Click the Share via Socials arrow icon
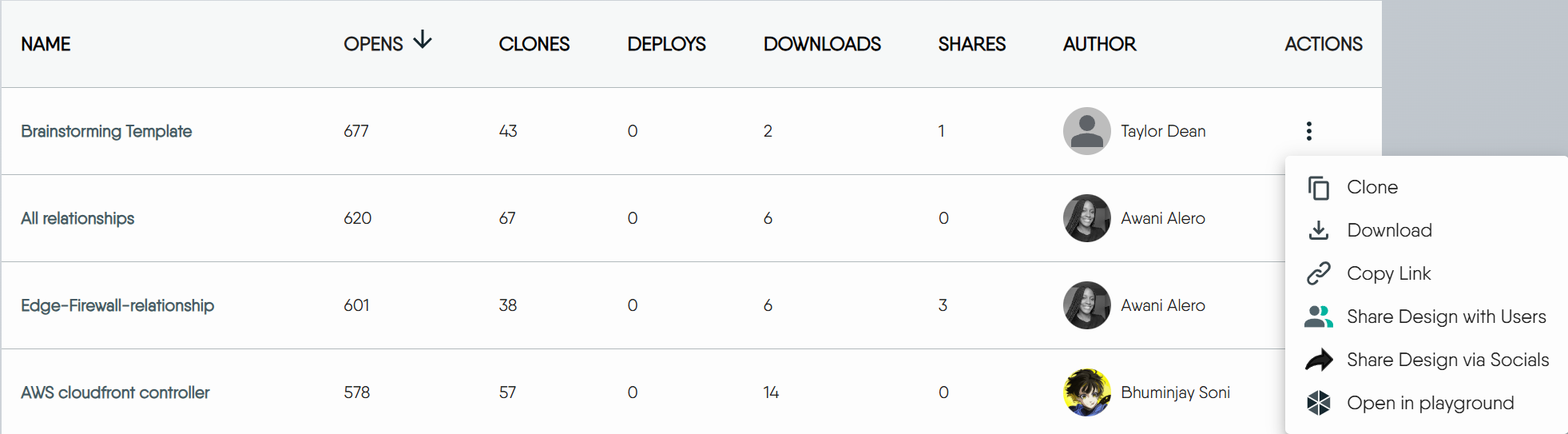 [1318, 360]
